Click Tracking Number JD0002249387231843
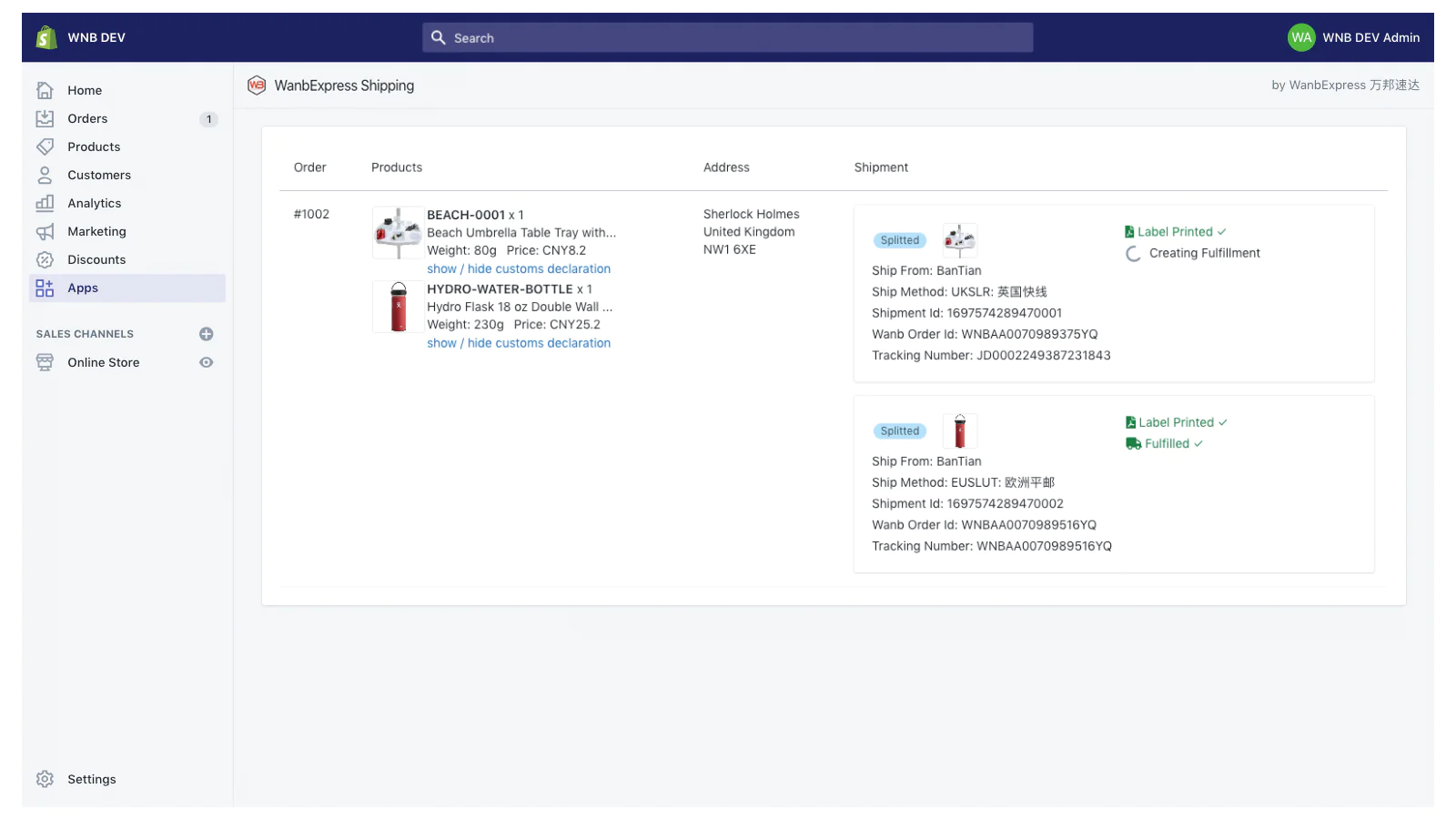Screen dimensions: 1456x819 991,356
